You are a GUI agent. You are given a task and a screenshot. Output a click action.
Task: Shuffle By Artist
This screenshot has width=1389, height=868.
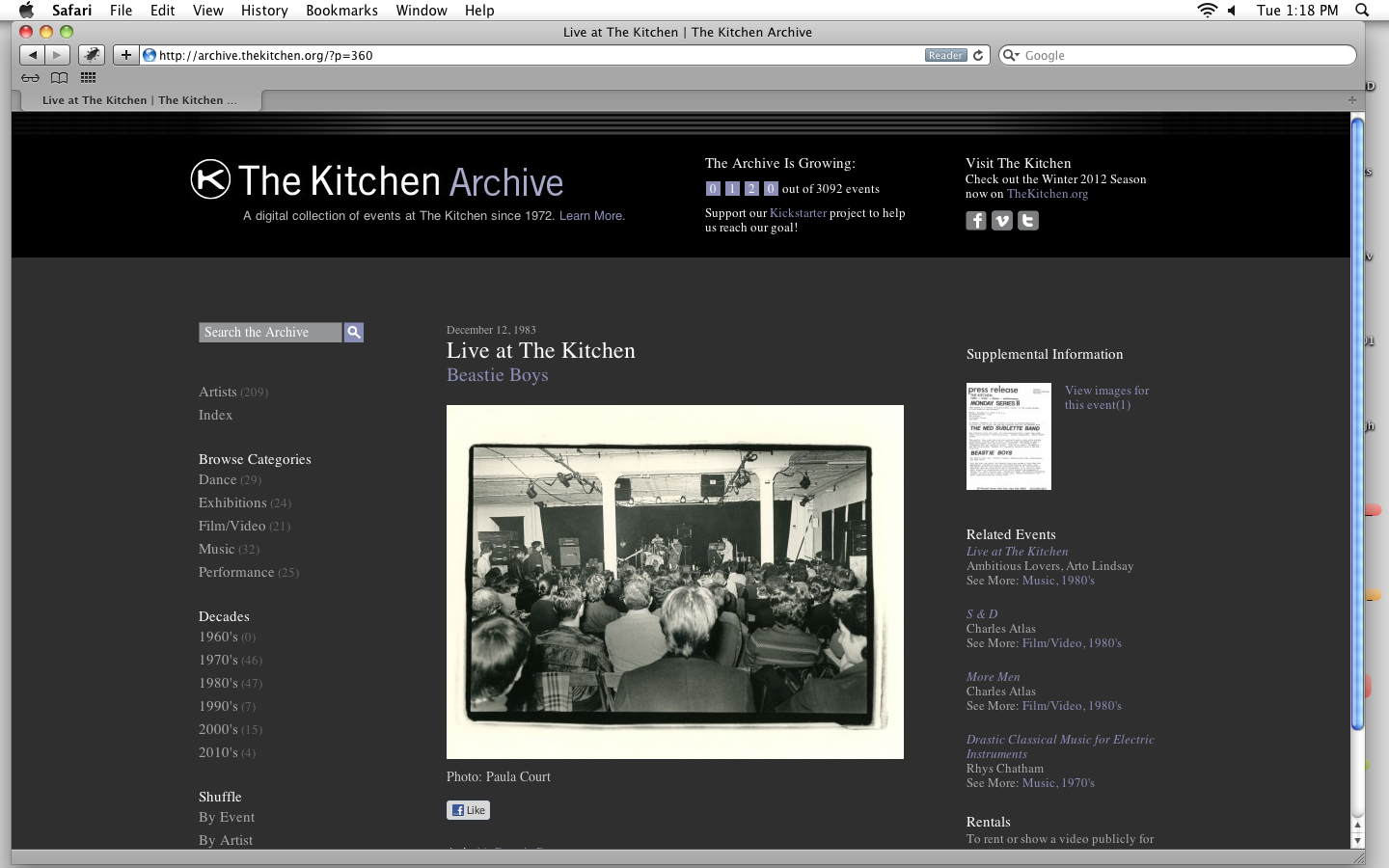tap(226, 840)
